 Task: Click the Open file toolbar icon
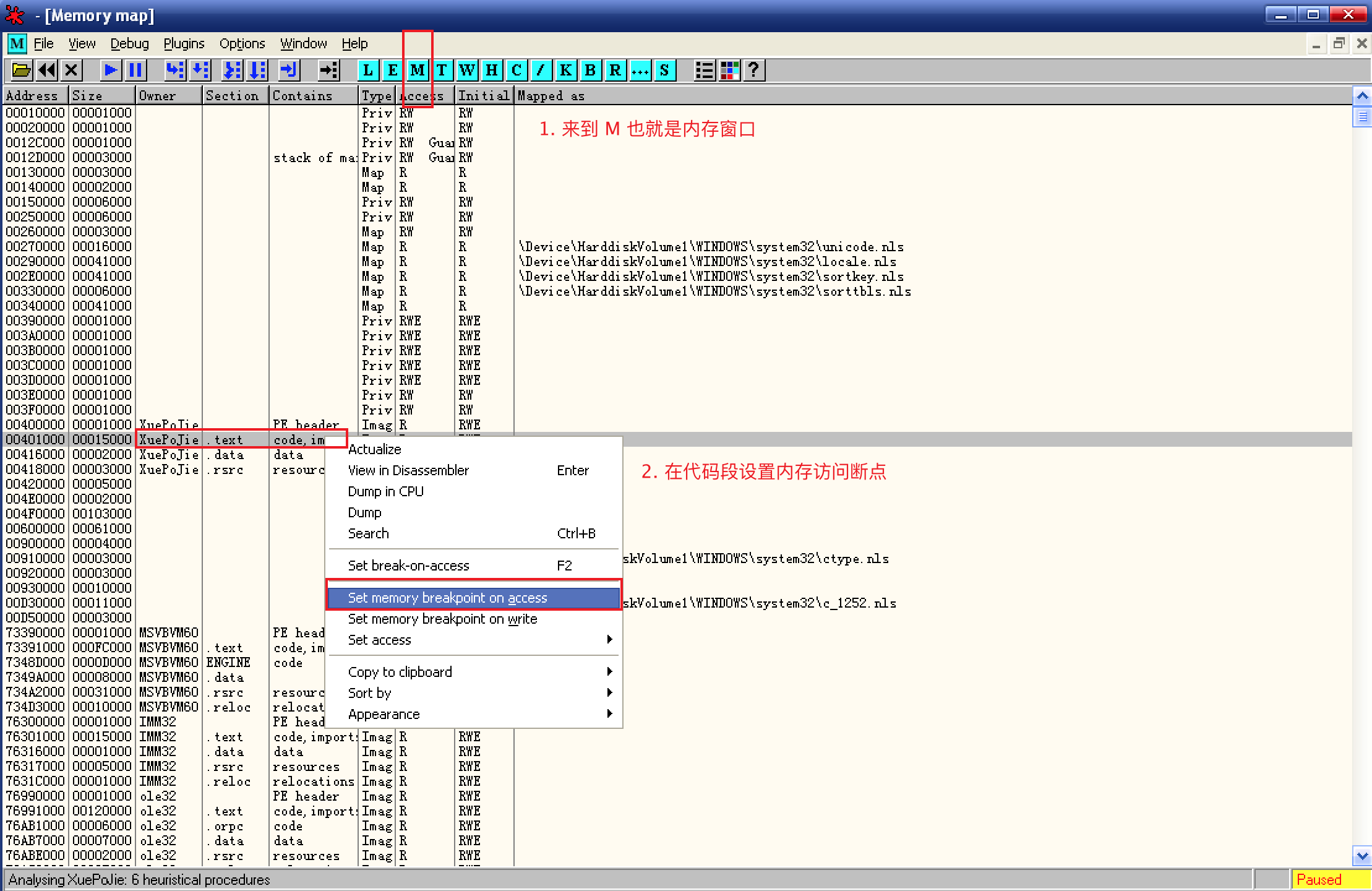click(21, 71)
